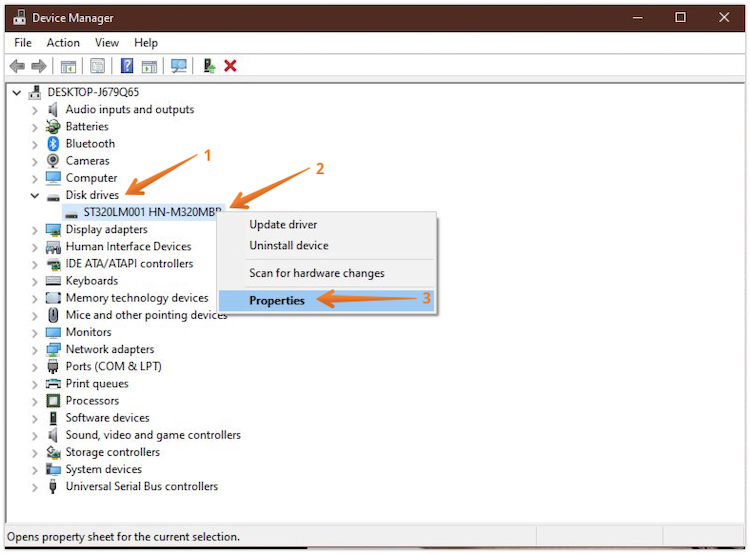Select the DESKTOP-J679Q65 computer name
This screenshot has width=750, height=554.
(x=93, y=92)
